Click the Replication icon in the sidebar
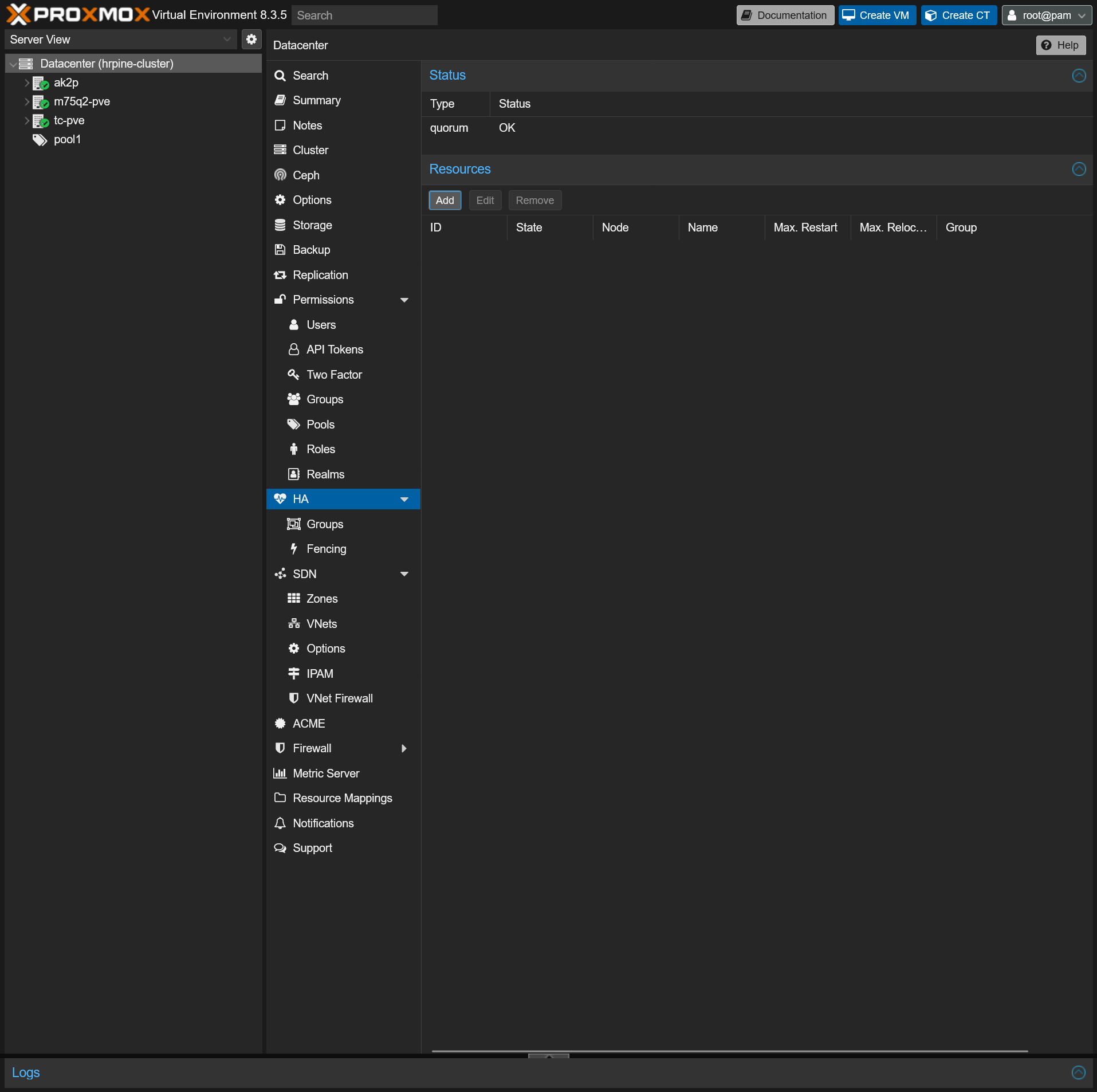Image resolution: width=1097 pixels, height=1092 pixels. click(280, 275)
